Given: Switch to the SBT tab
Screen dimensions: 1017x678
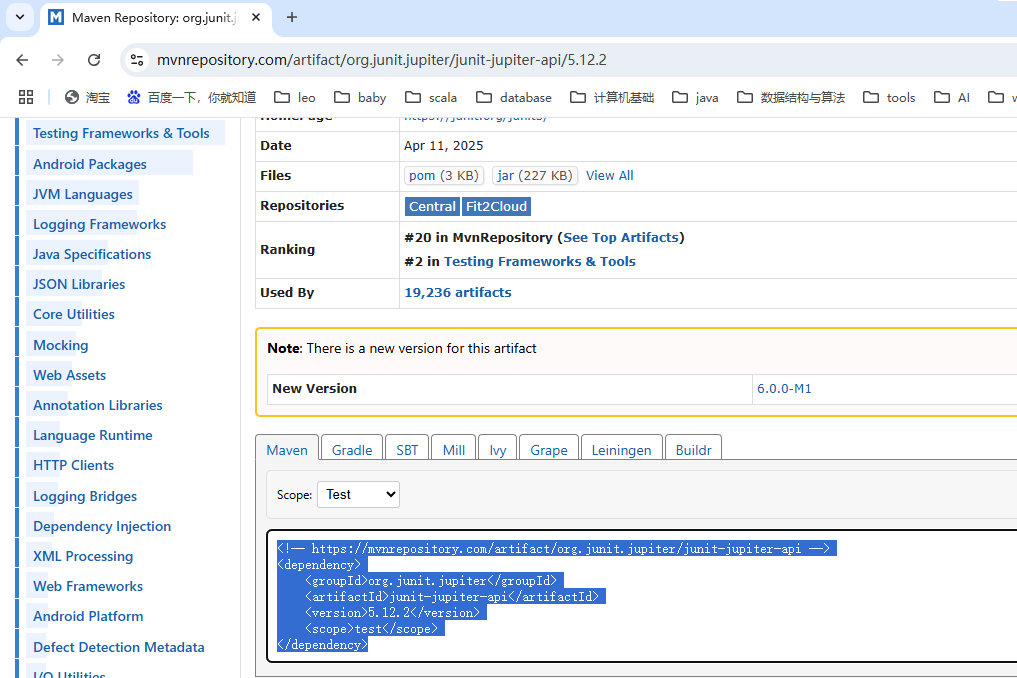Looking at the screenshot, I should [x=407, y=450].
